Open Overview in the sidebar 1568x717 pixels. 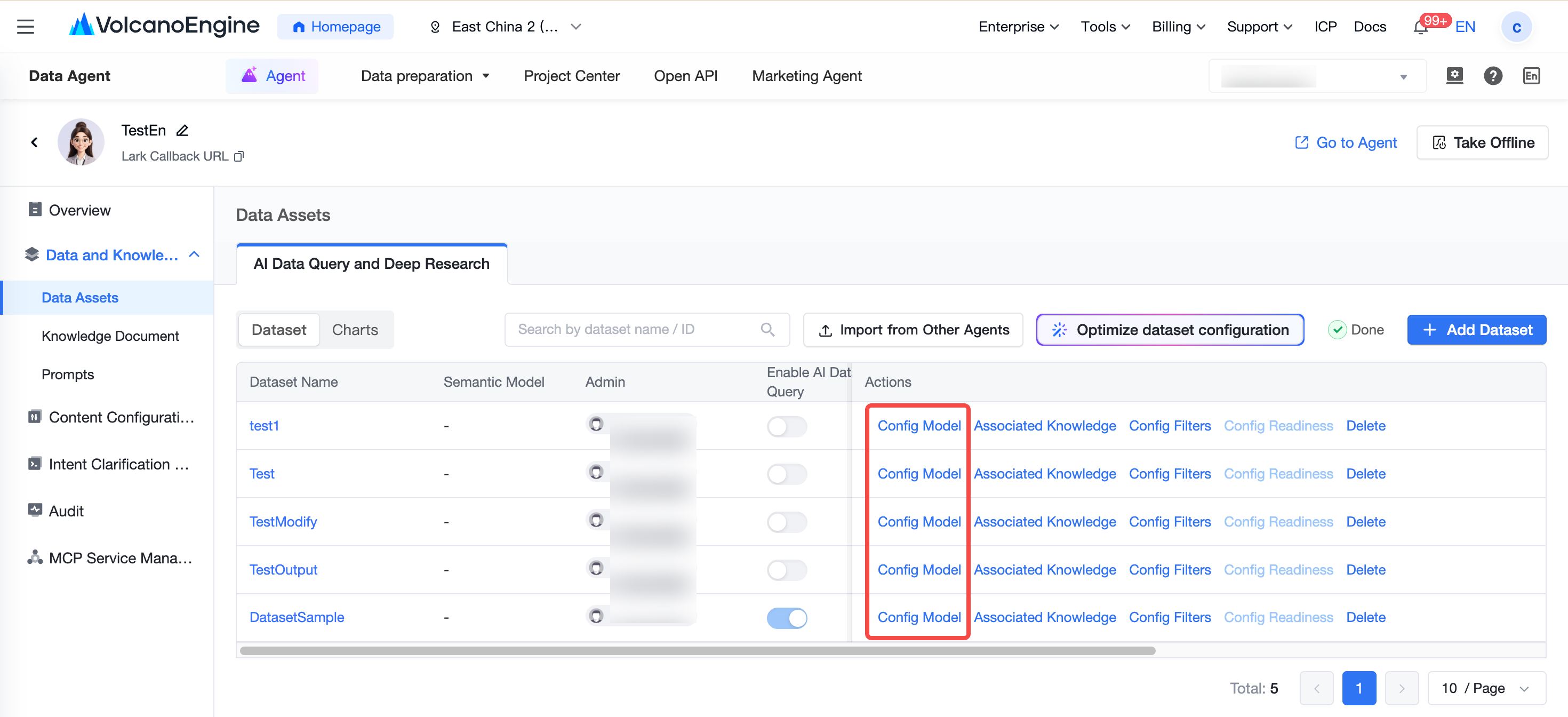point(79,210)
